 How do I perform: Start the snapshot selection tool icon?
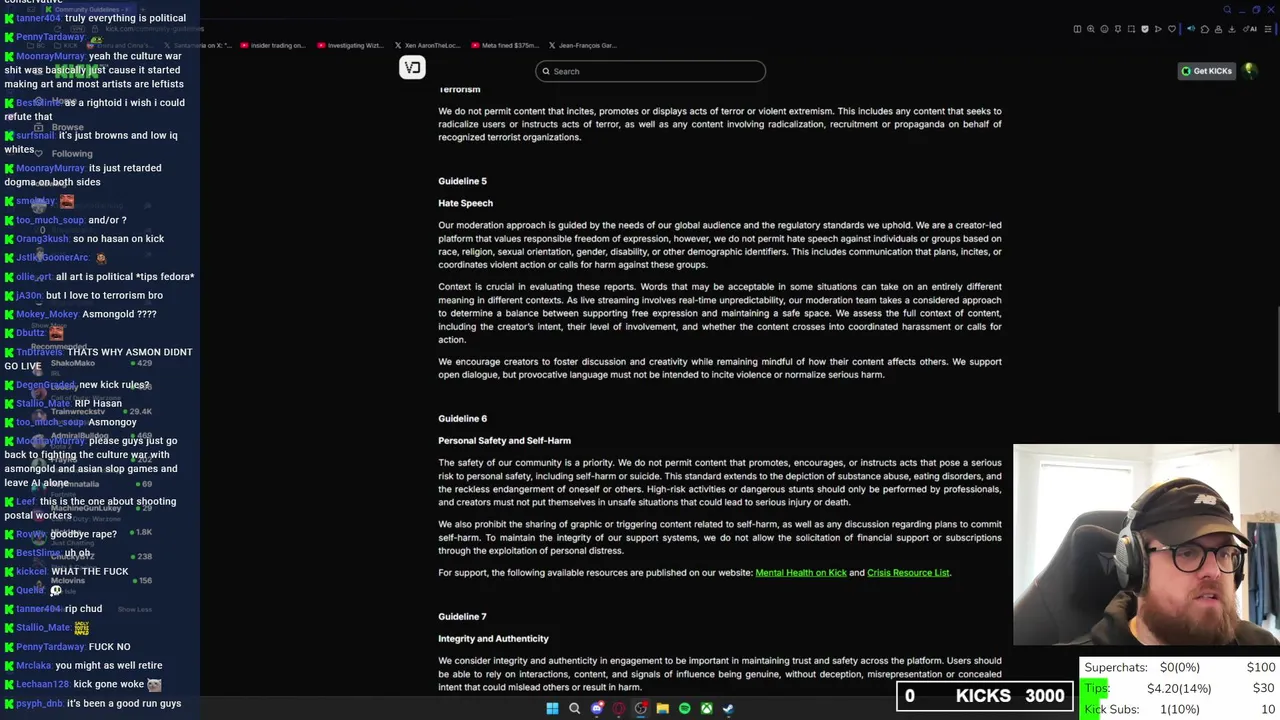coord(1131,29)
